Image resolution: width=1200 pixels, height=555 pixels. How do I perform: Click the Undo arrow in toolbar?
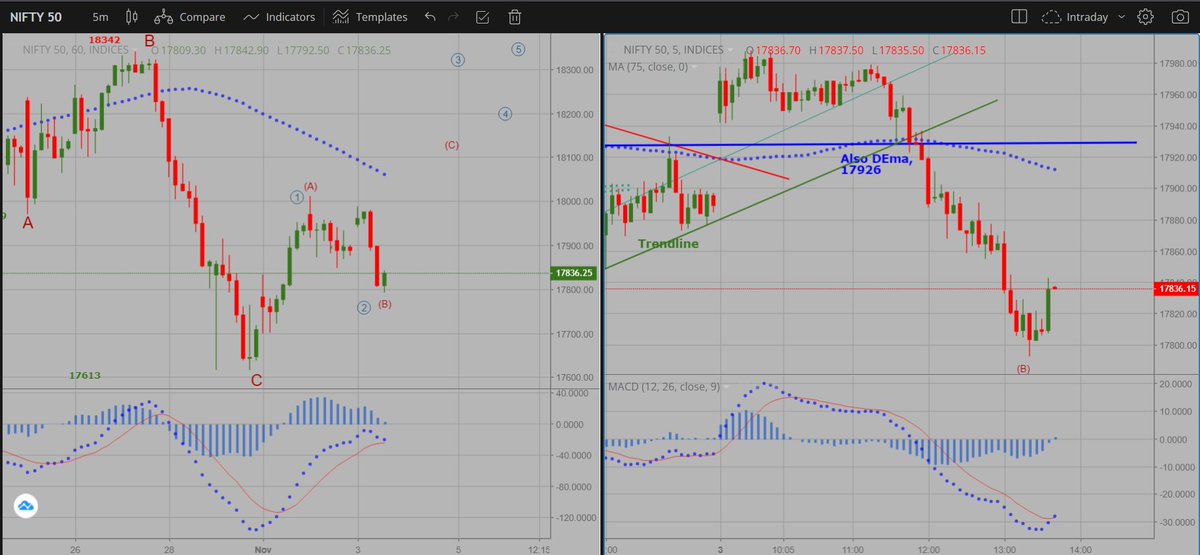point(430,17)
